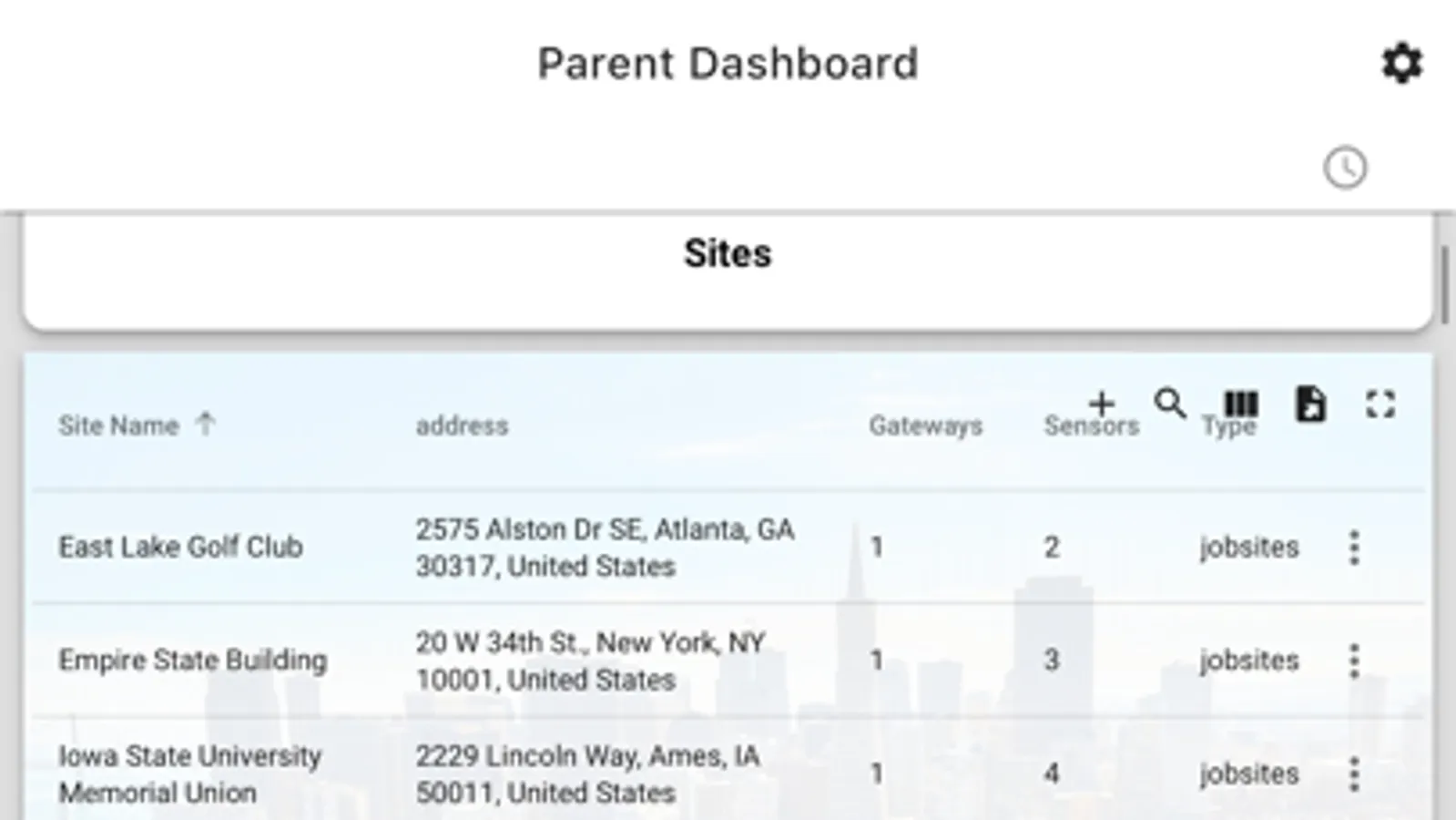Click the sort ascending arrow icon
This screenshot has width=1456, height=820.
pos(206,424)
